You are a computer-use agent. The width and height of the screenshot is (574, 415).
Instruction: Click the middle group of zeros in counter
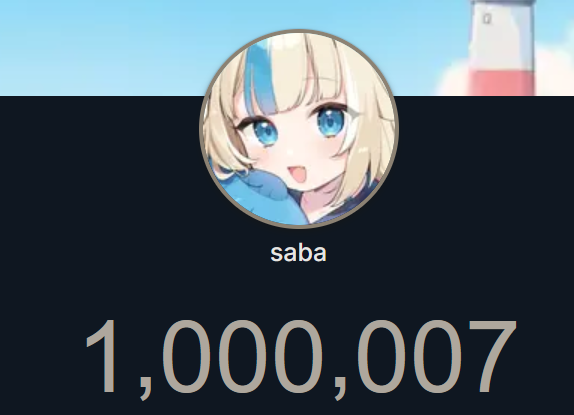coord(244,356)
